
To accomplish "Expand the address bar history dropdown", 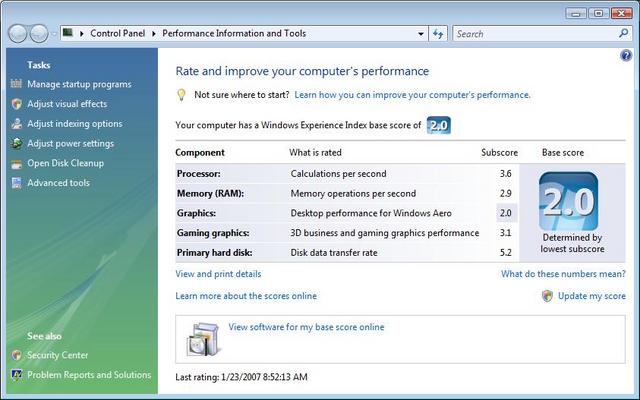I will click(420, 34).
